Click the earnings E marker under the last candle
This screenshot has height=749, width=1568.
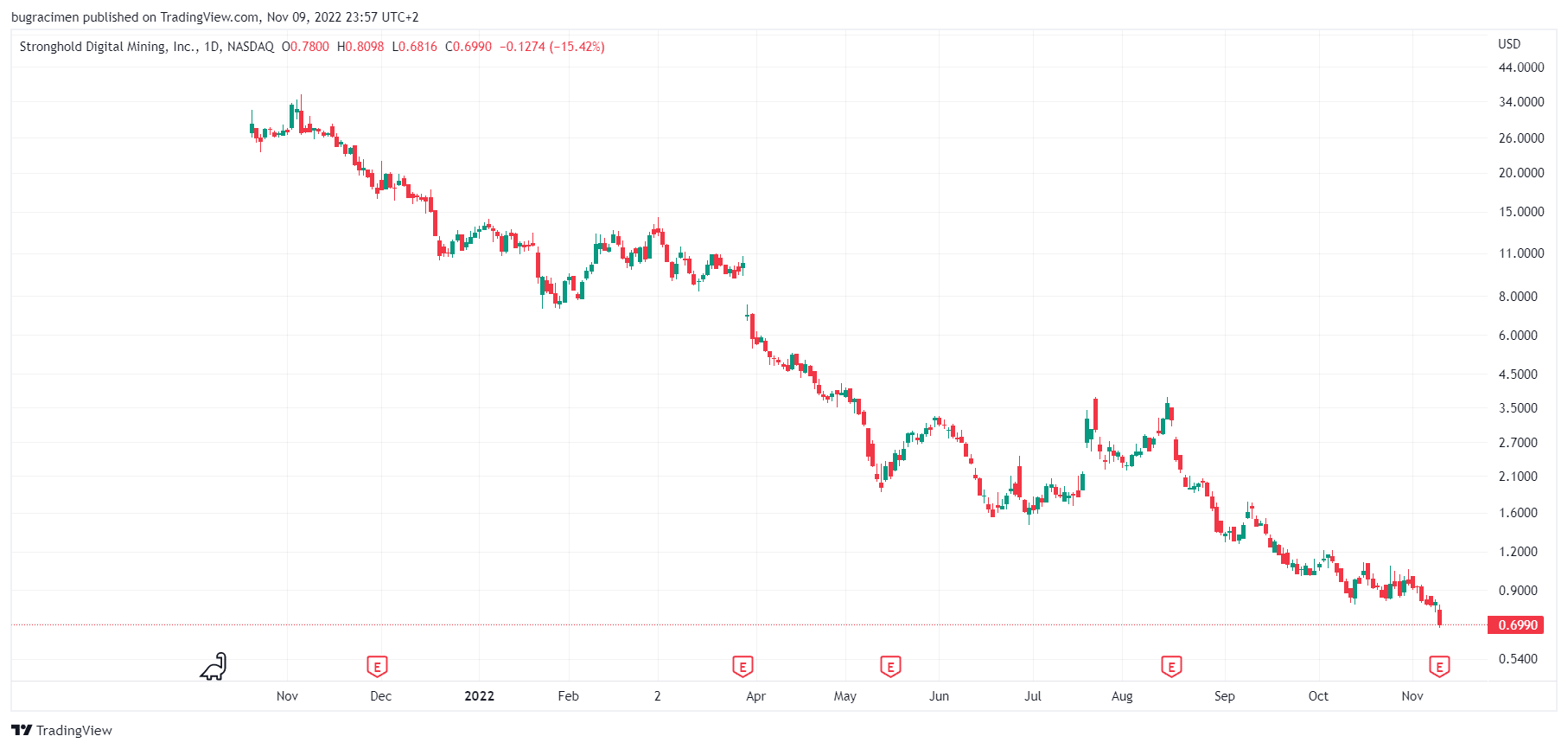pos(1439,667)
